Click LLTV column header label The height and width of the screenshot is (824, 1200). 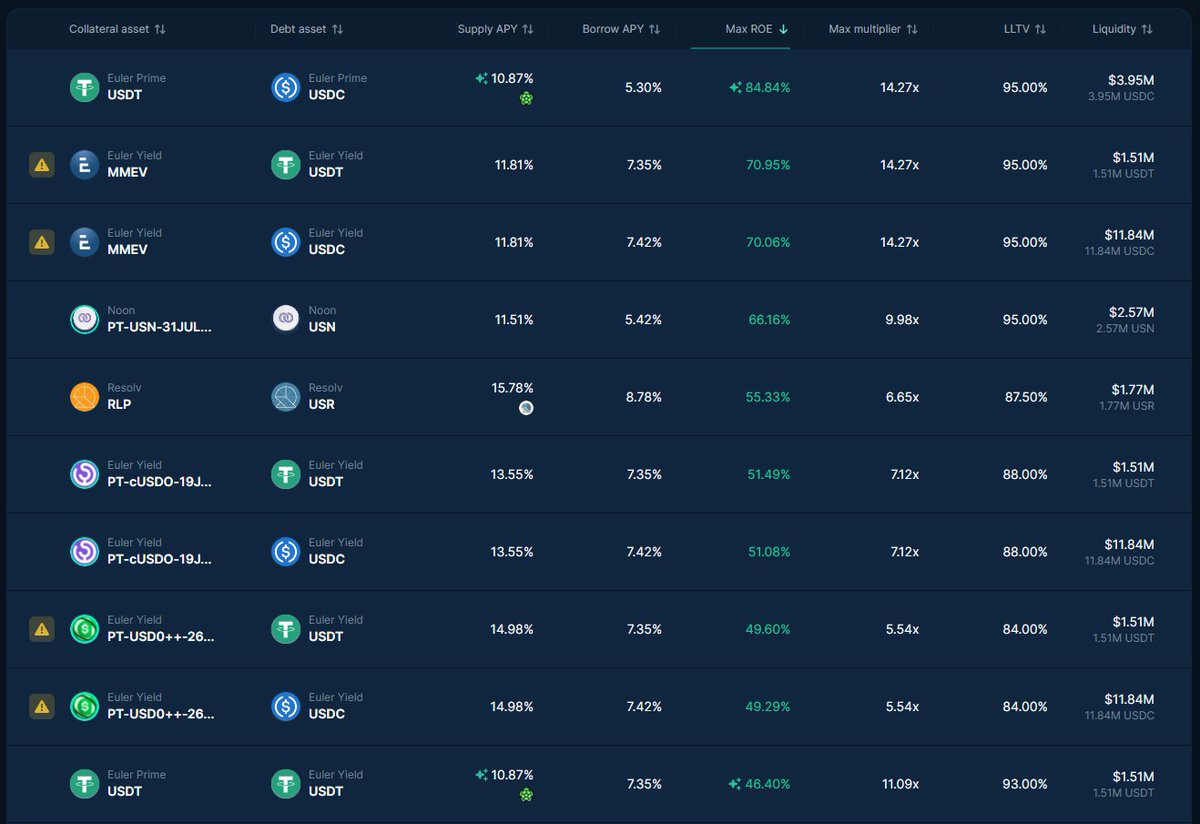tap(1016, 29)
